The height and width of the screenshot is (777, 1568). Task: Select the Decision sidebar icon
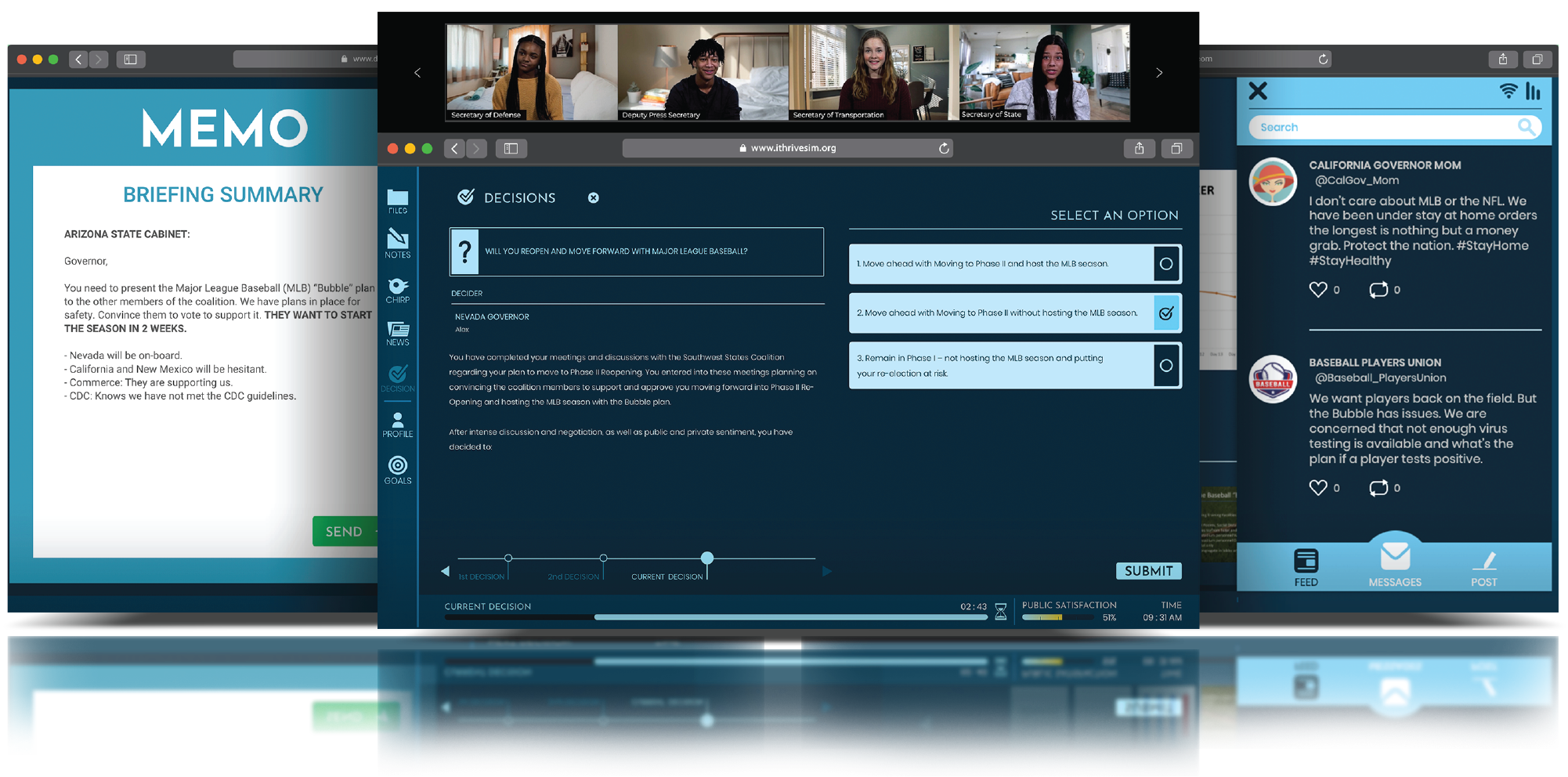pos(398,378)
